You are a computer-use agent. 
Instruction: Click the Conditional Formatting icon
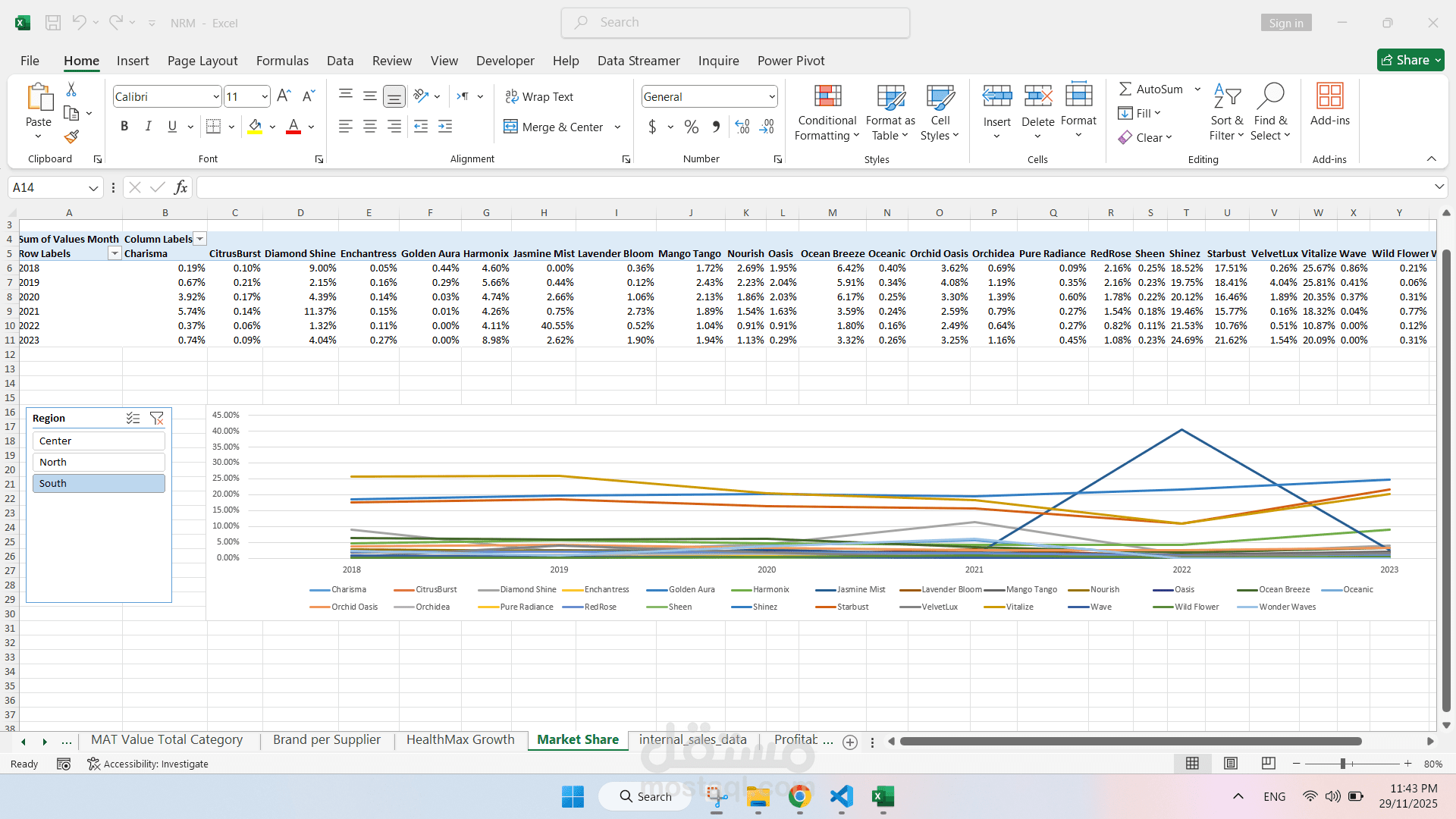tap(827, 97)
